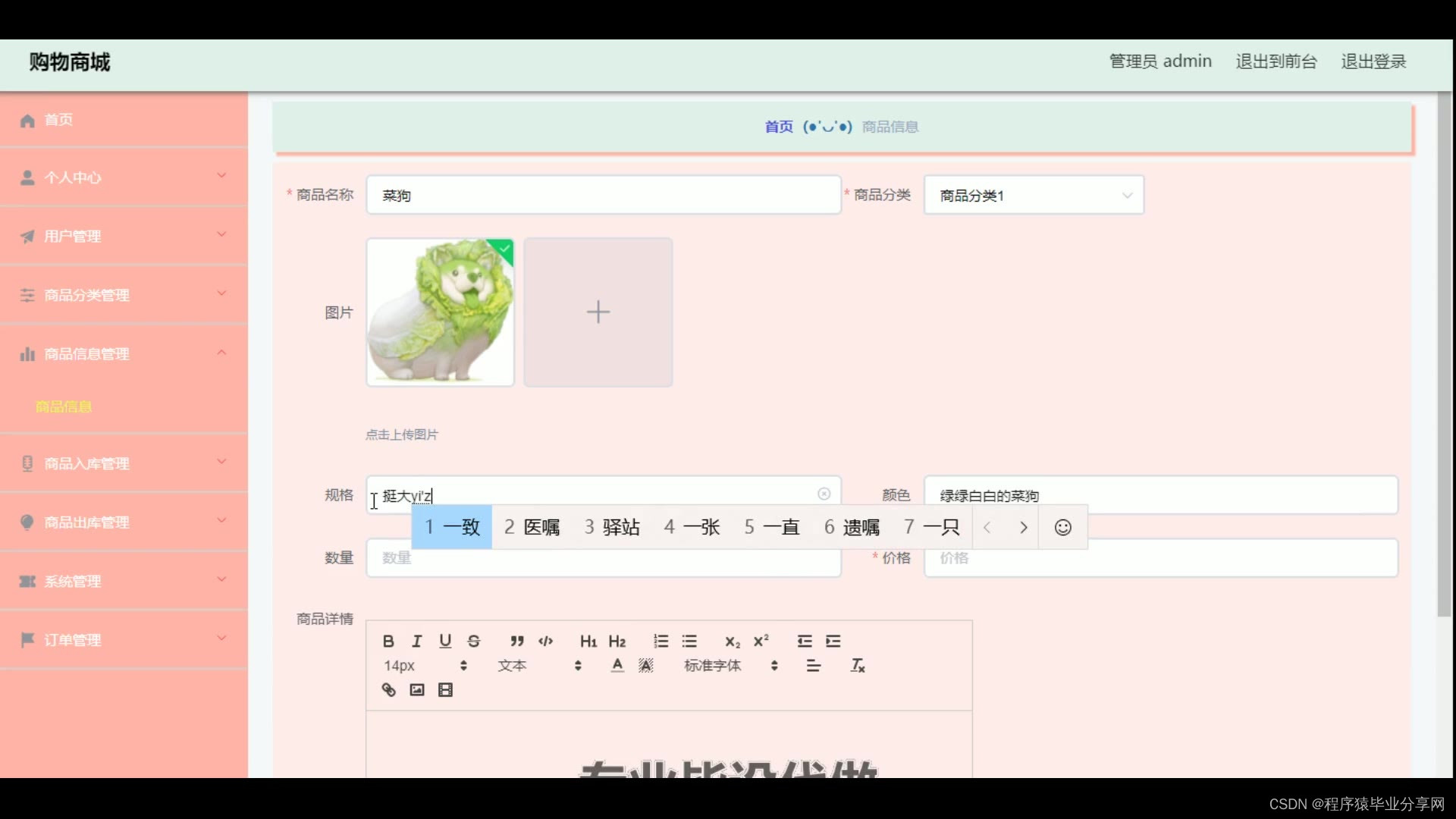Image resolution: width=1456 pixels, height=819 pixels.
Task: Insert a hyperlink in the editor
Action: [x=388, y=690]
